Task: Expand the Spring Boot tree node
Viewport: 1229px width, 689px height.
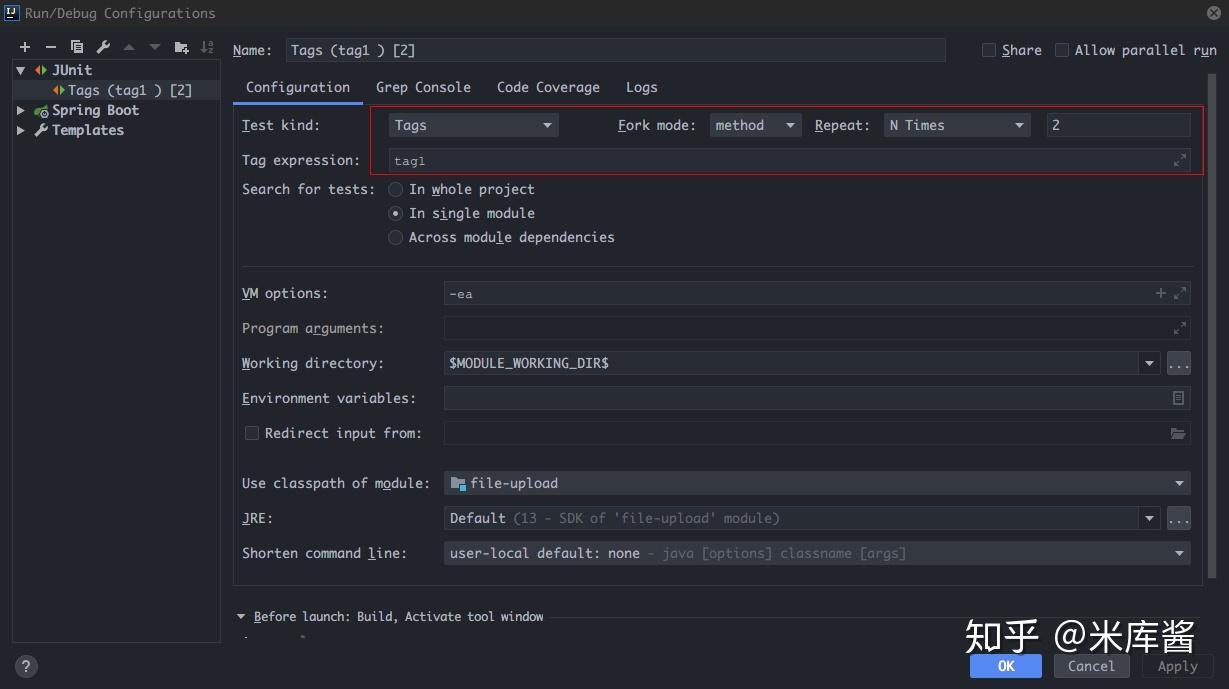Action: pyautogui.click(x=20, y=110)
